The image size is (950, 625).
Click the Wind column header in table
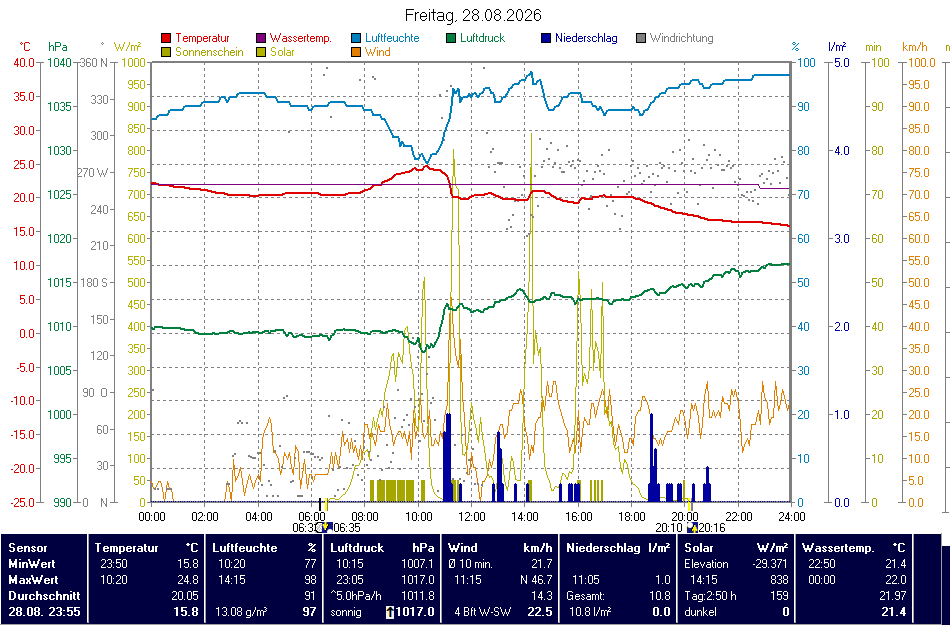point(463,547)
